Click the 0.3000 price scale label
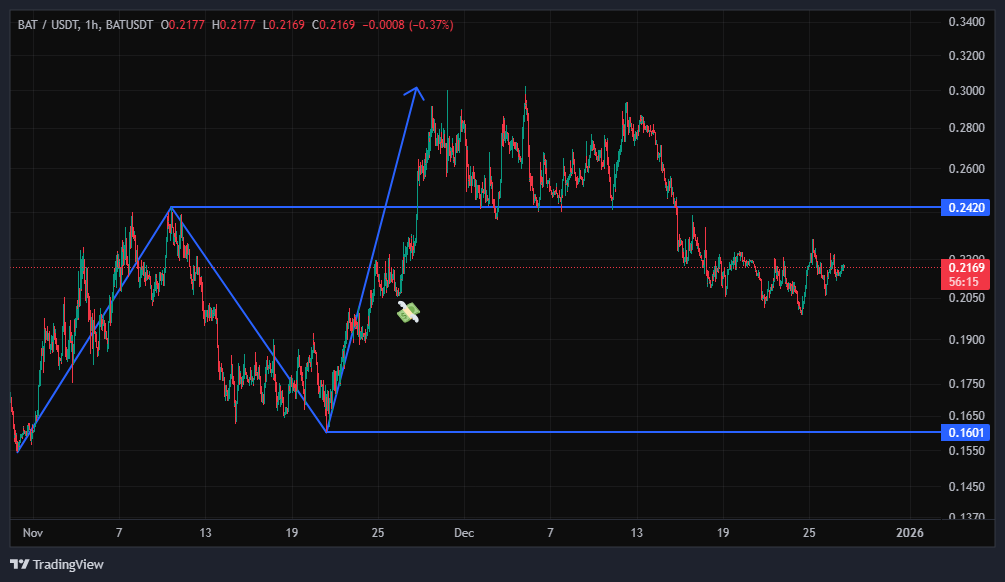 965,92
